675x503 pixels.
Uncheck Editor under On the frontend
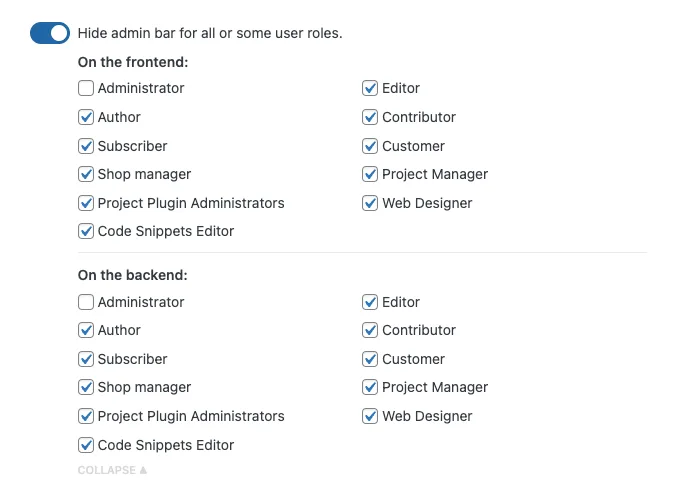click(x=370, y=88)
